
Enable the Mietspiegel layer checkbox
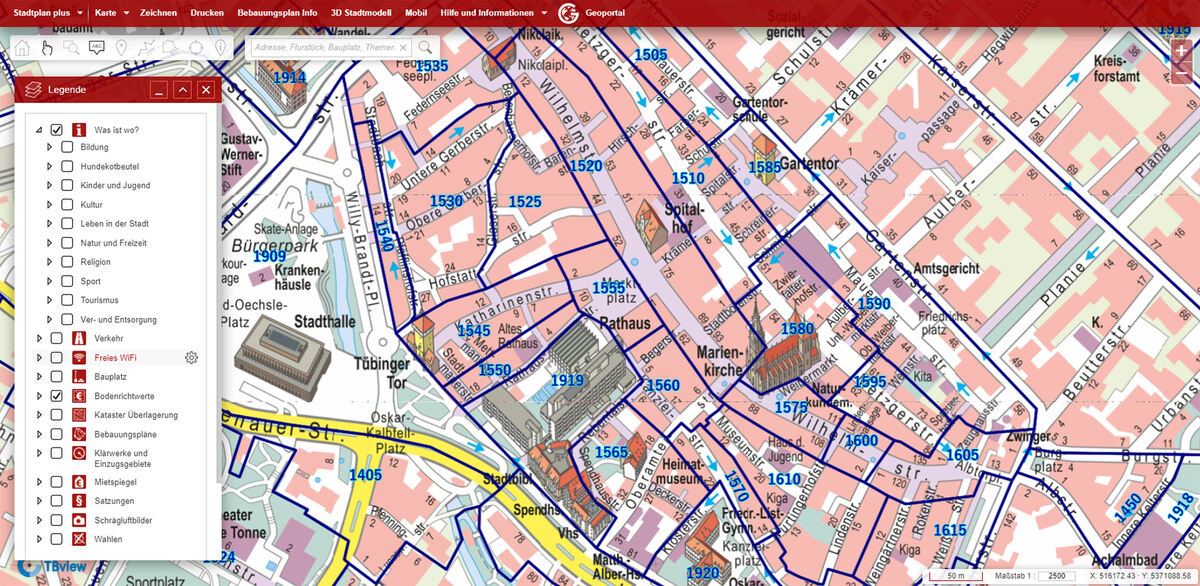57,482
